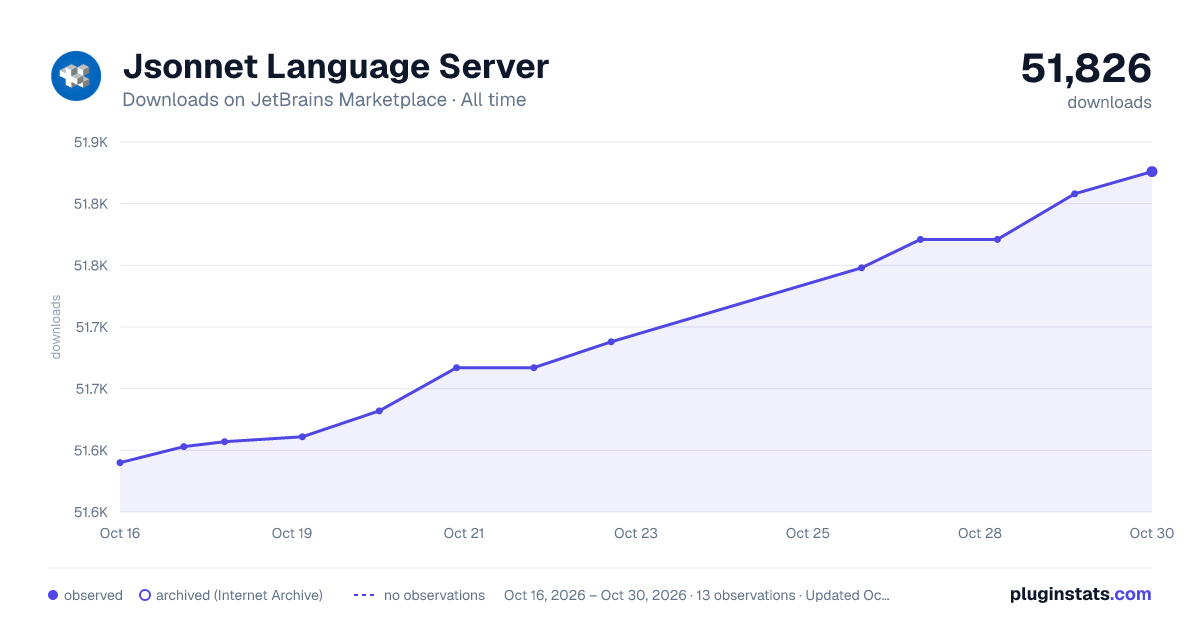Click the 'Jsonnet Language Server' title
This screenshot has width=1200, height=630.
tap(335, 67)
